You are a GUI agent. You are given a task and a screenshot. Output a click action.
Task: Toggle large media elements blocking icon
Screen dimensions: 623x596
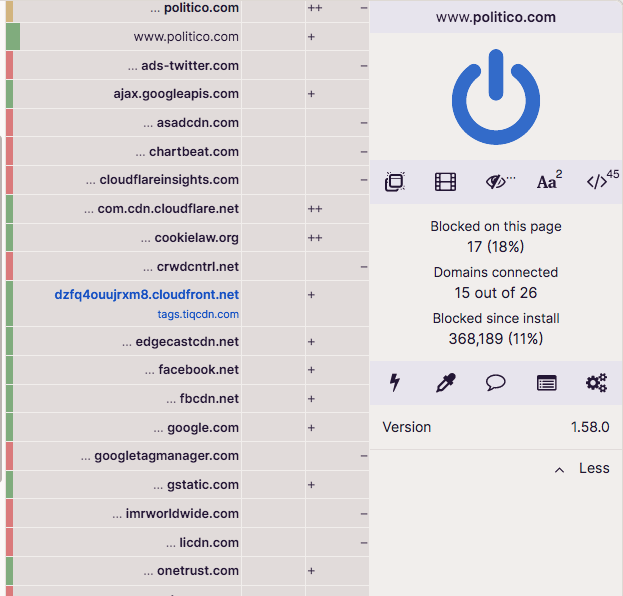pos(445,182)
